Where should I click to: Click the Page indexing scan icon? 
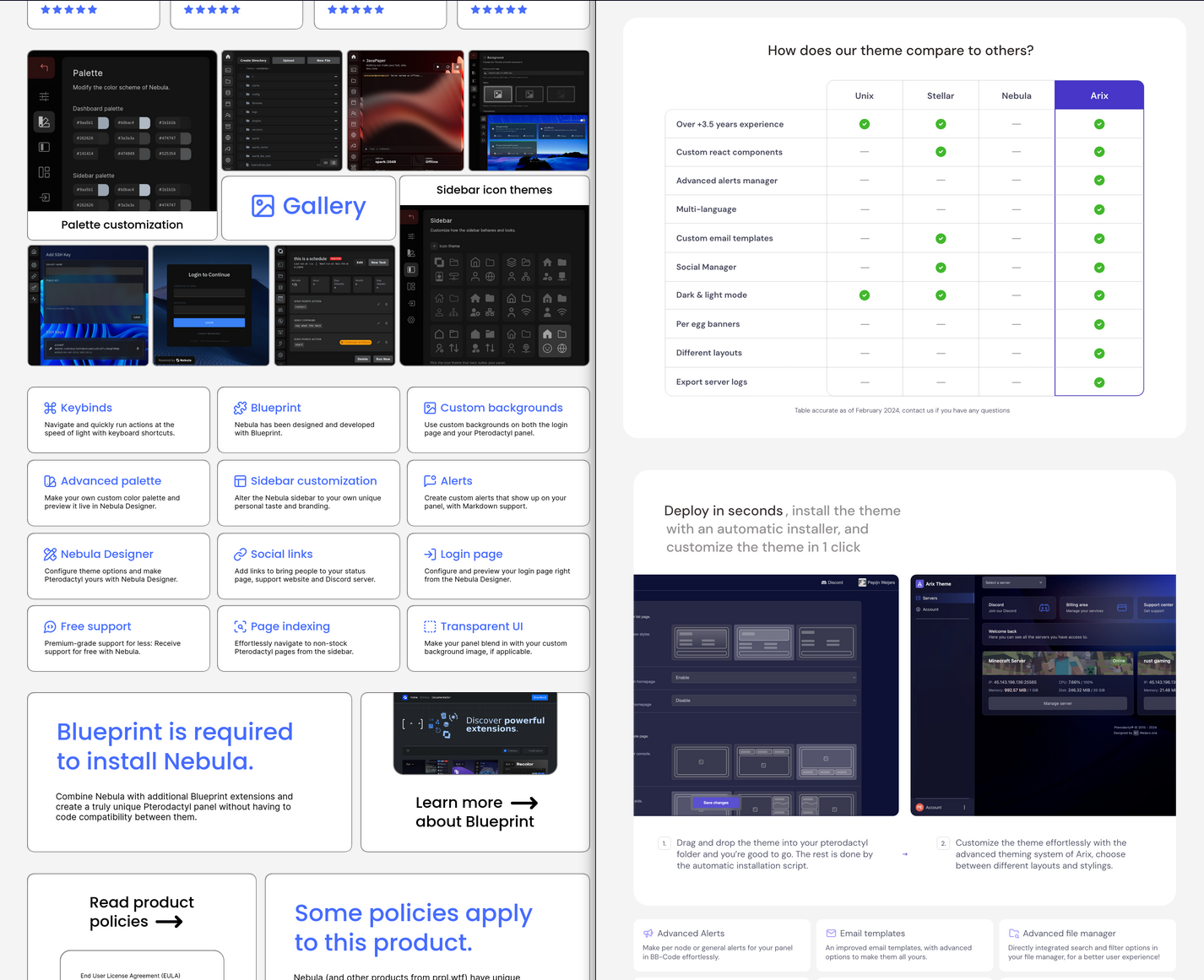[240, 627]
